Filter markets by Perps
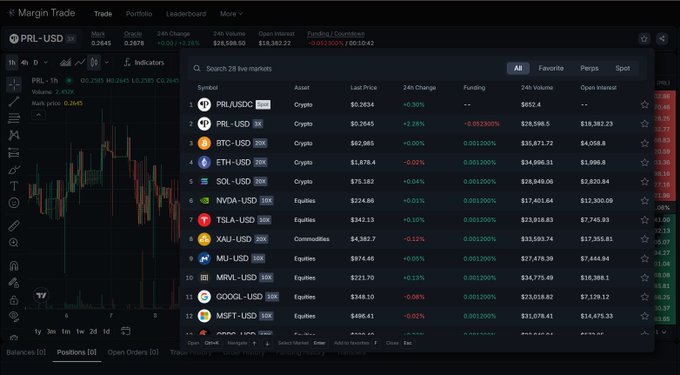The width and height of the screenshot is (680, 375). coord(589,68)
